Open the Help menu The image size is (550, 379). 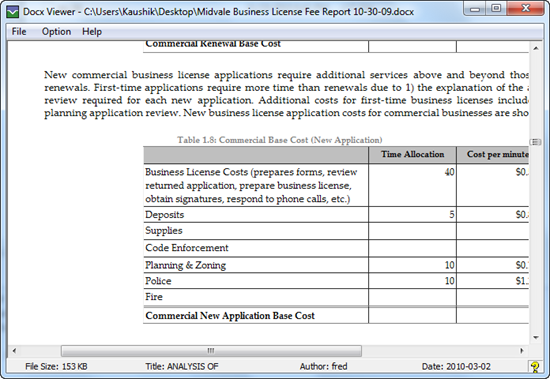click(x=92, y=32)
